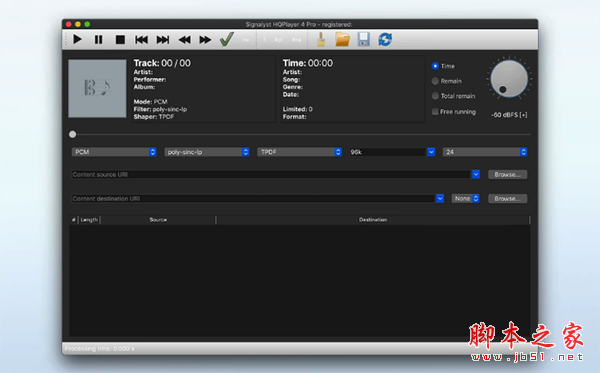Click the blue refresh arrows icon
The image size is (600, 373).
385,39
